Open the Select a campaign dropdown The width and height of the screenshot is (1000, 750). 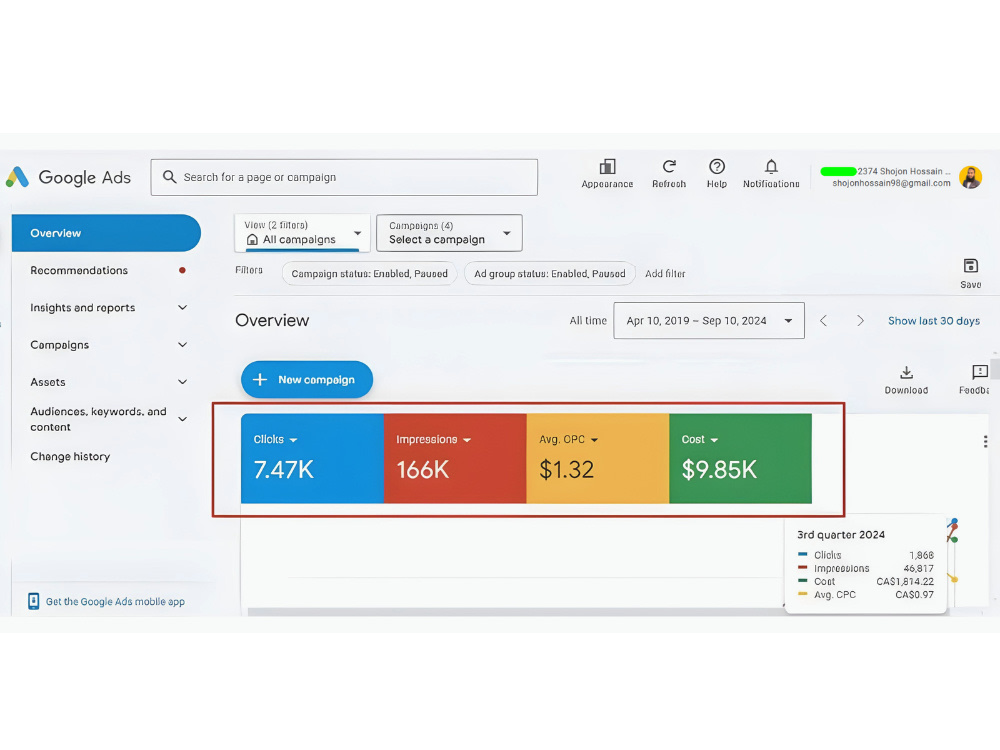pyautogui.click(x=449, y=233)
